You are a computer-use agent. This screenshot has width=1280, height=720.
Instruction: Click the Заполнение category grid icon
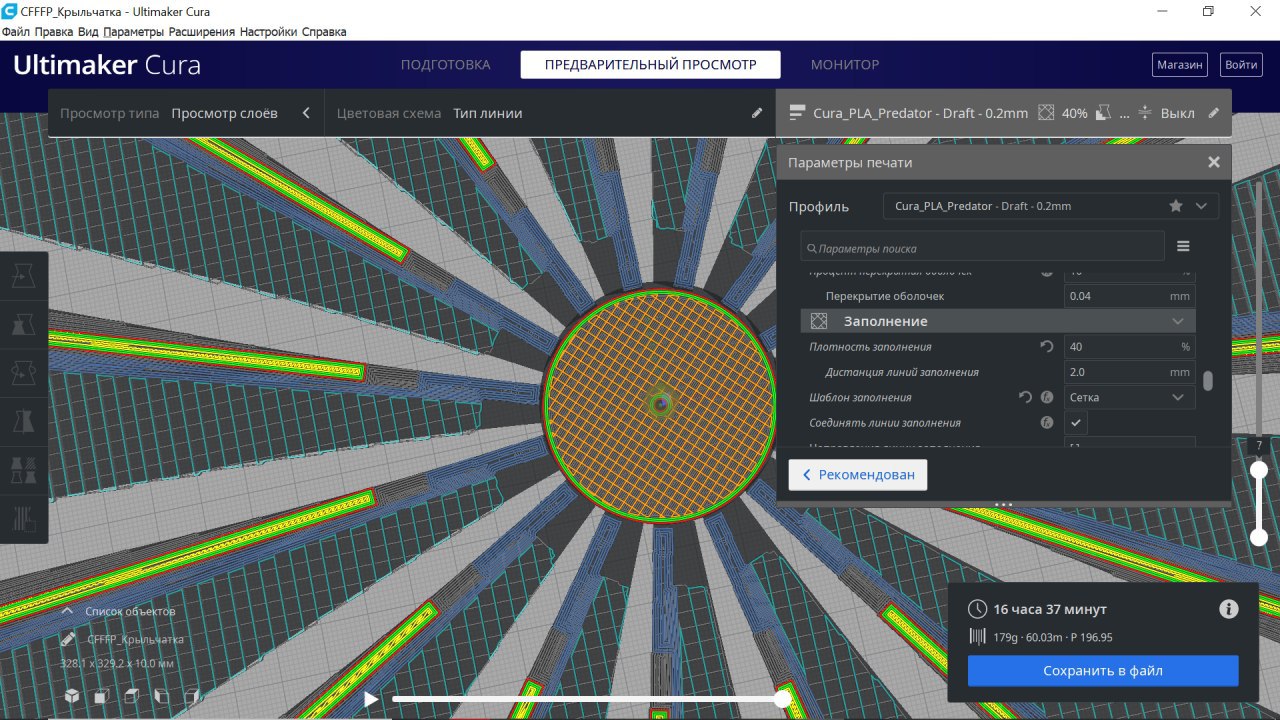coord(820,321)
